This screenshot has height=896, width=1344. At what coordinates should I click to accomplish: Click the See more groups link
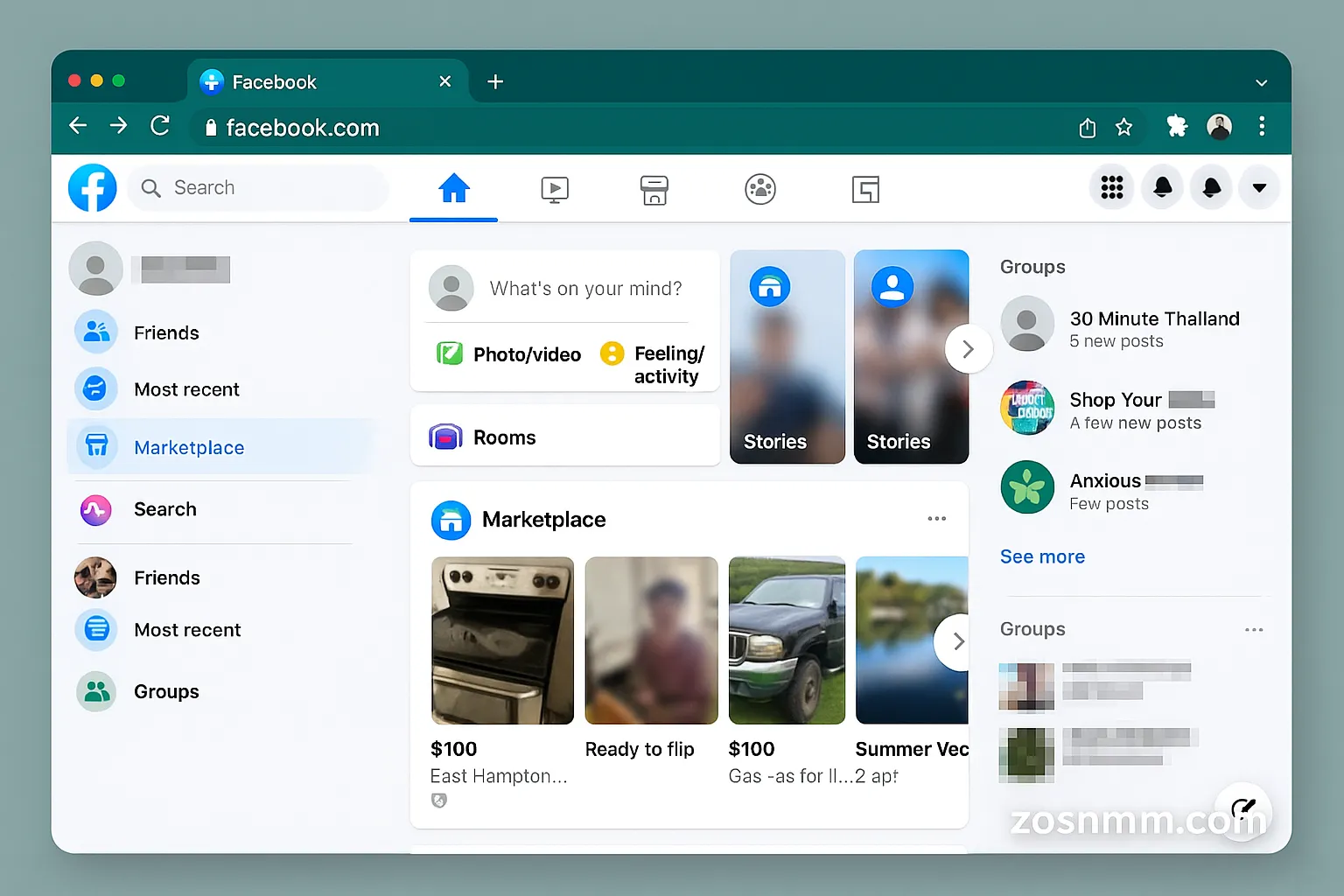[x=1042, y=556]
